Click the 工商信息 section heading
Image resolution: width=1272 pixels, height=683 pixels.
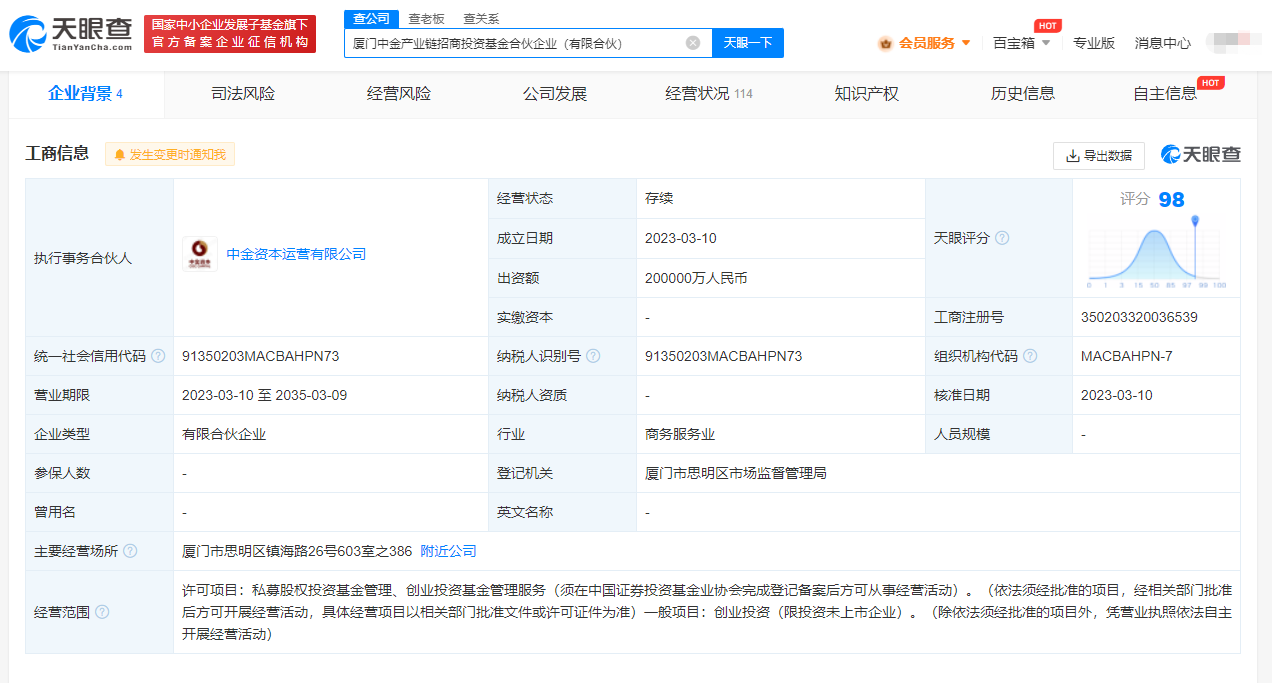(57, 154)
